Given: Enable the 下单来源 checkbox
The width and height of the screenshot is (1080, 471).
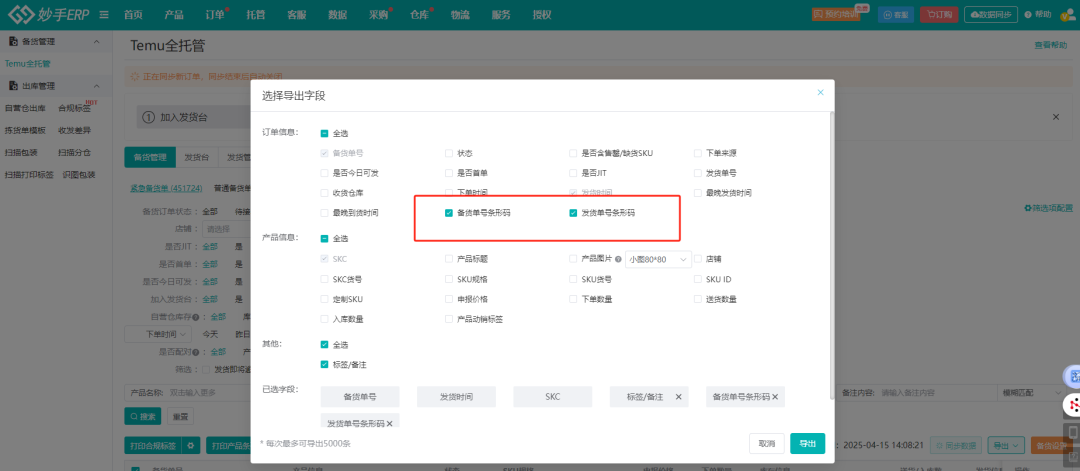Looking at the screenshot, I should [698, 153].
